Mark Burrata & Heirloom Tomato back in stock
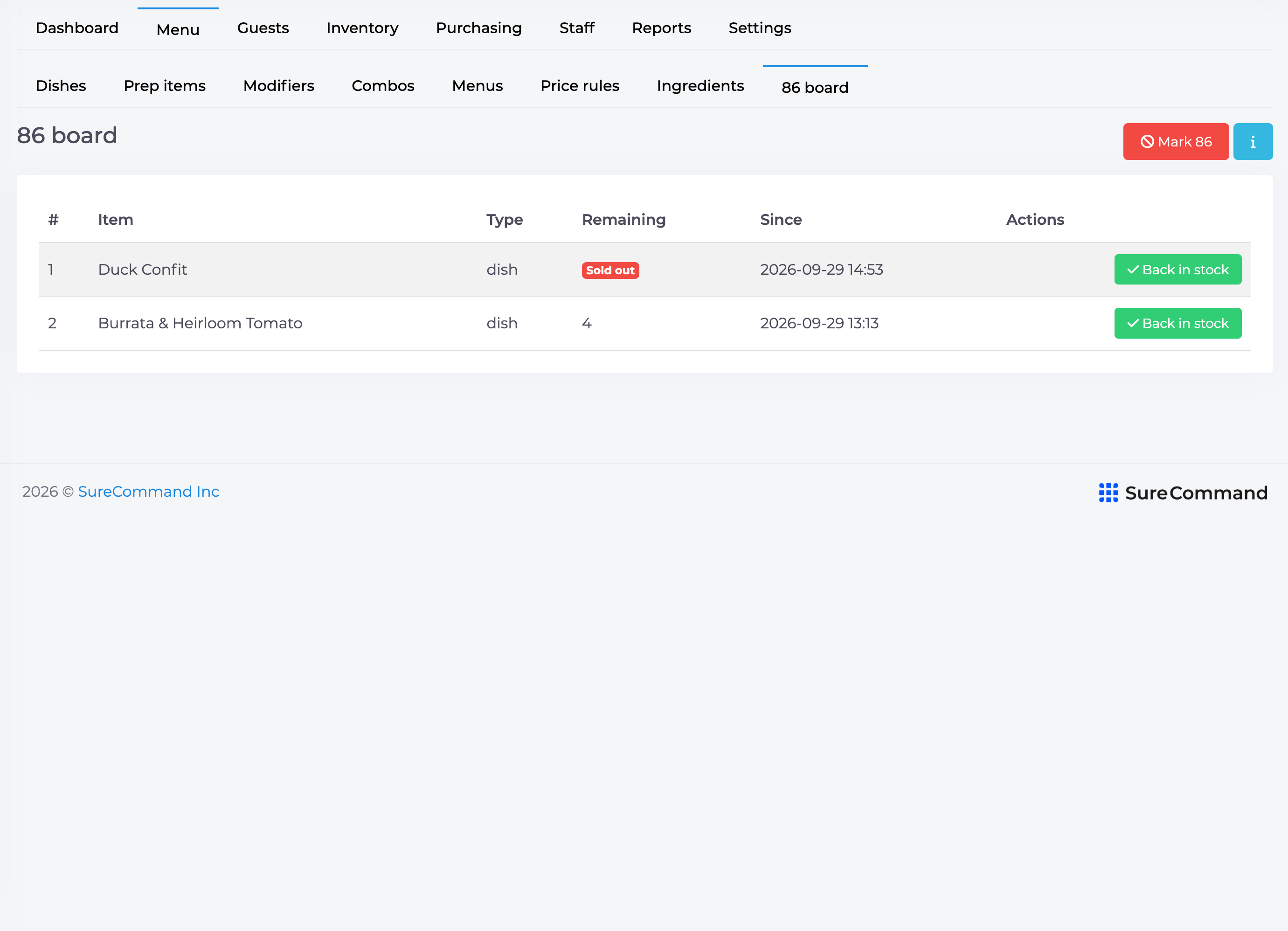The height and width of the screenshot is (931, 1288). (1178, 323)
